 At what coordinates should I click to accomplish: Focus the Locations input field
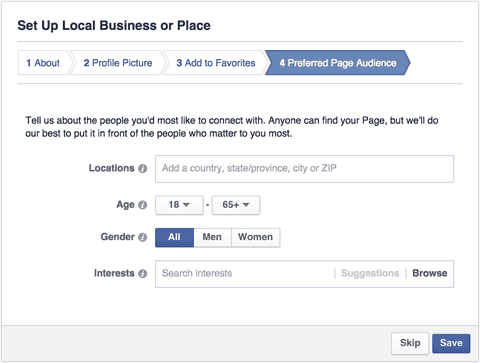coord(304,169)
